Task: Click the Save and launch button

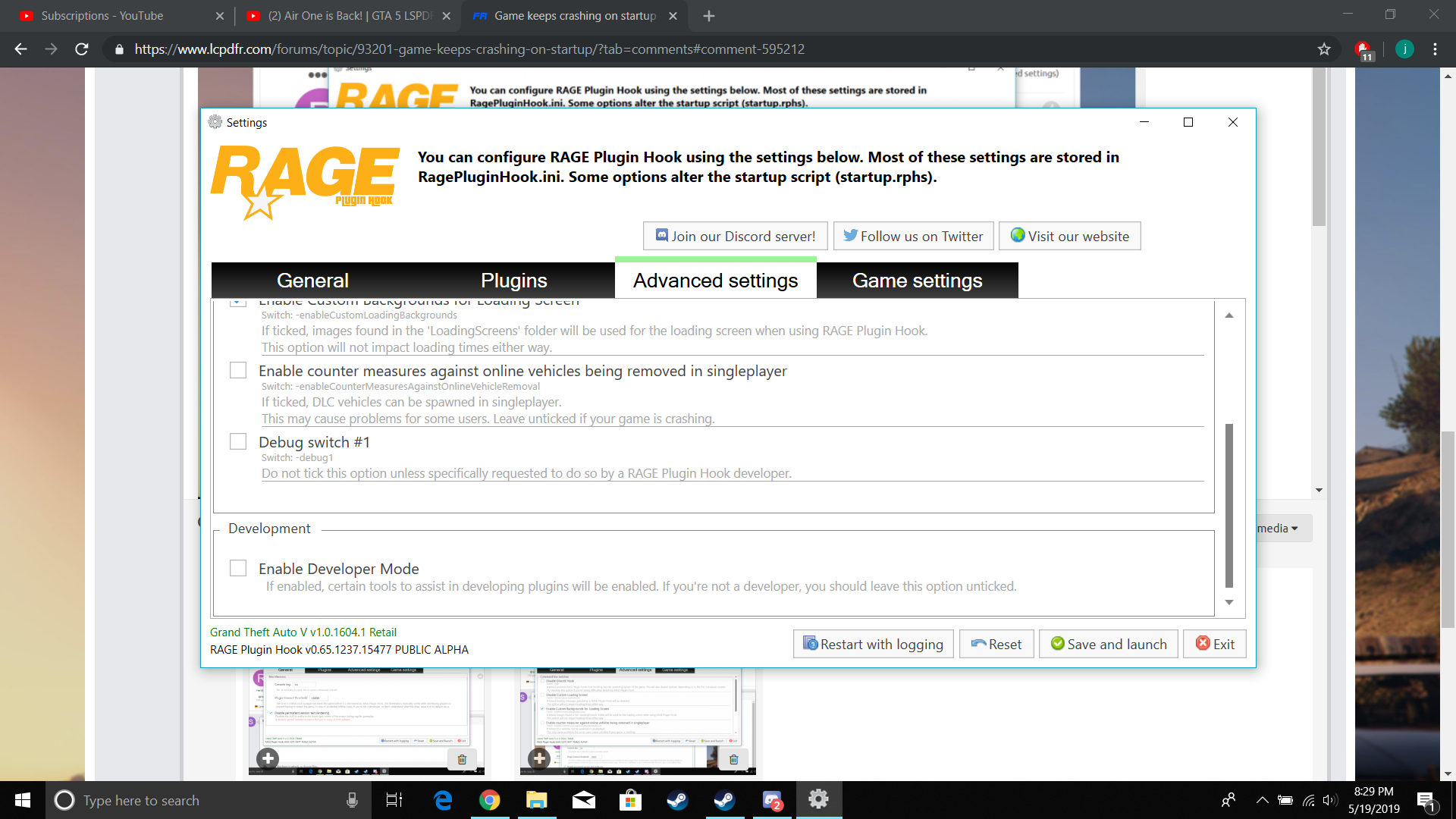Action: [1108, 644]
